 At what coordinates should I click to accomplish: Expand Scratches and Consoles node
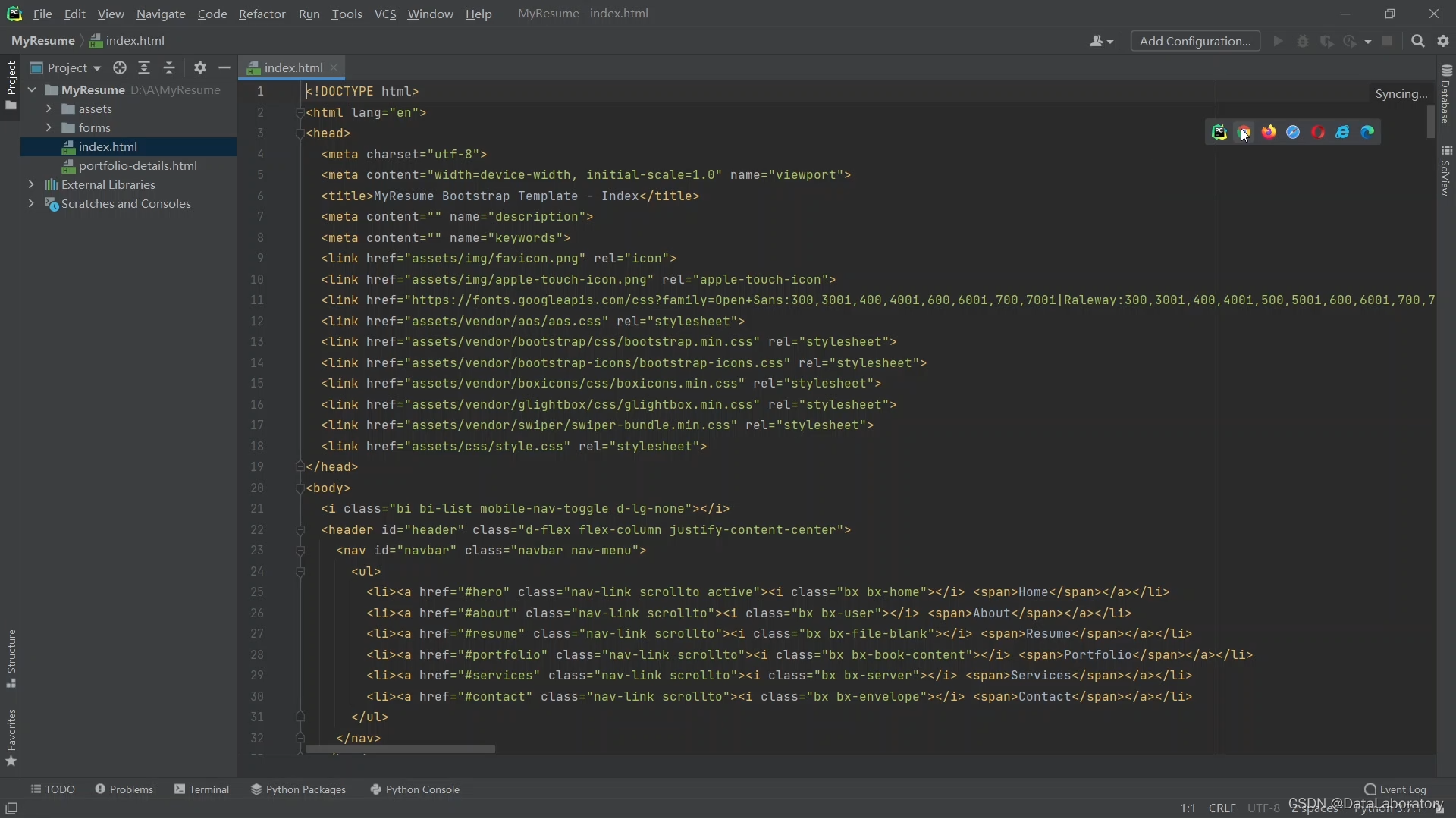pyautogui.click(x=31, y=203)
